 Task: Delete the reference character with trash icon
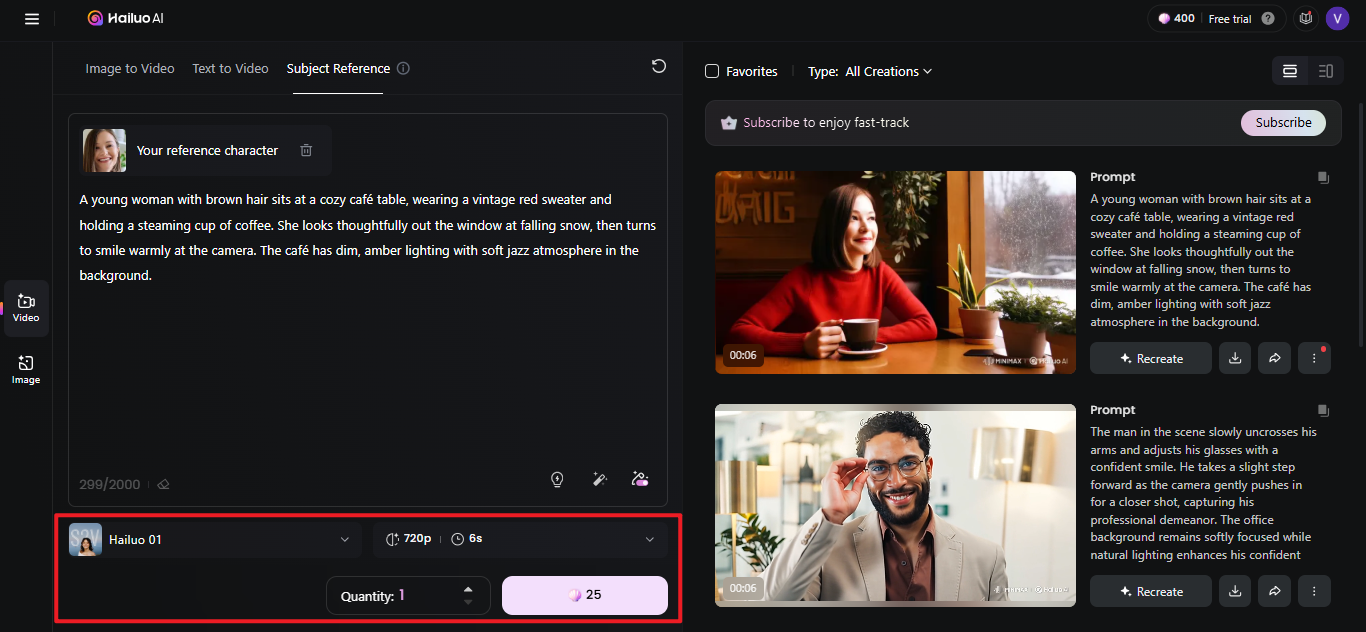coord(306,150)
